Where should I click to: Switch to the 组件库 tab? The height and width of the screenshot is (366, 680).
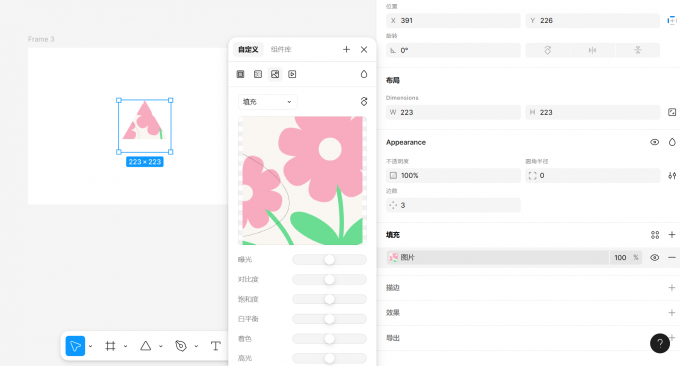[x=281, y=49]
